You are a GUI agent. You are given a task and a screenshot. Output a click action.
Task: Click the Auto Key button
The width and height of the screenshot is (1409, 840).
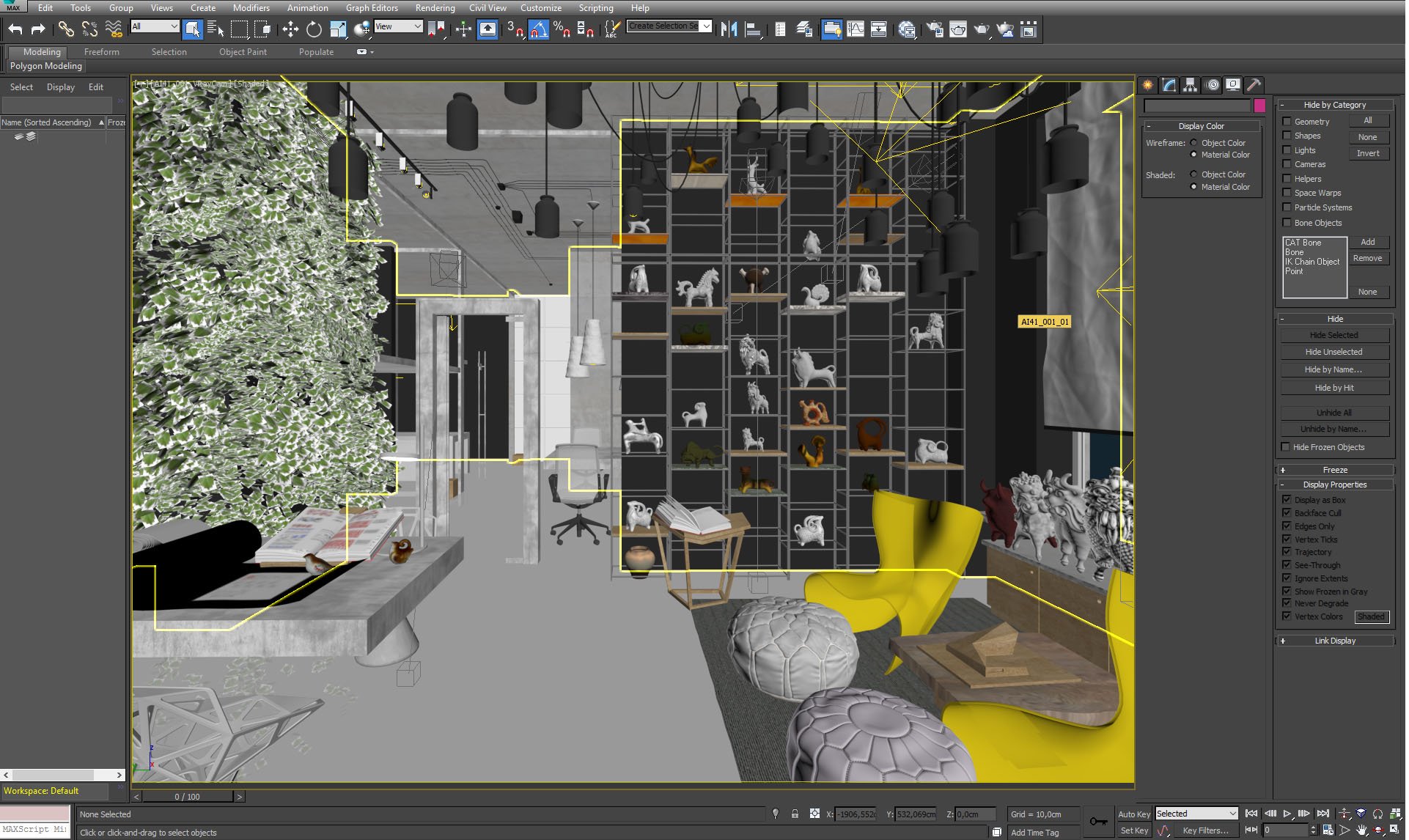[x=1134, y=814]
